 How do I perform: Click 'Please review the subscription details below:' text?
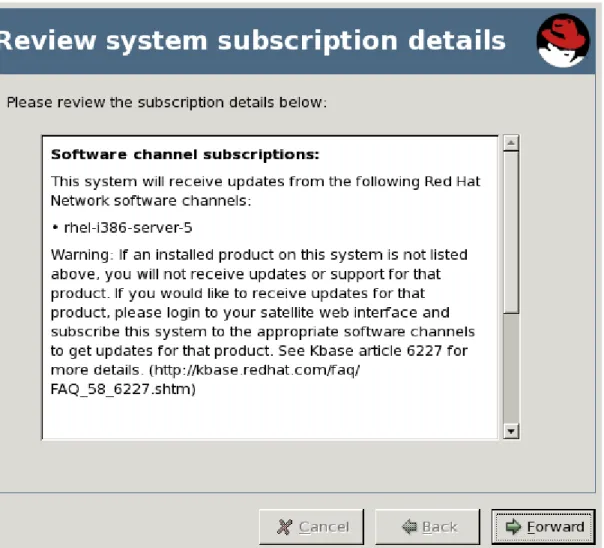[x=167, y=102]
